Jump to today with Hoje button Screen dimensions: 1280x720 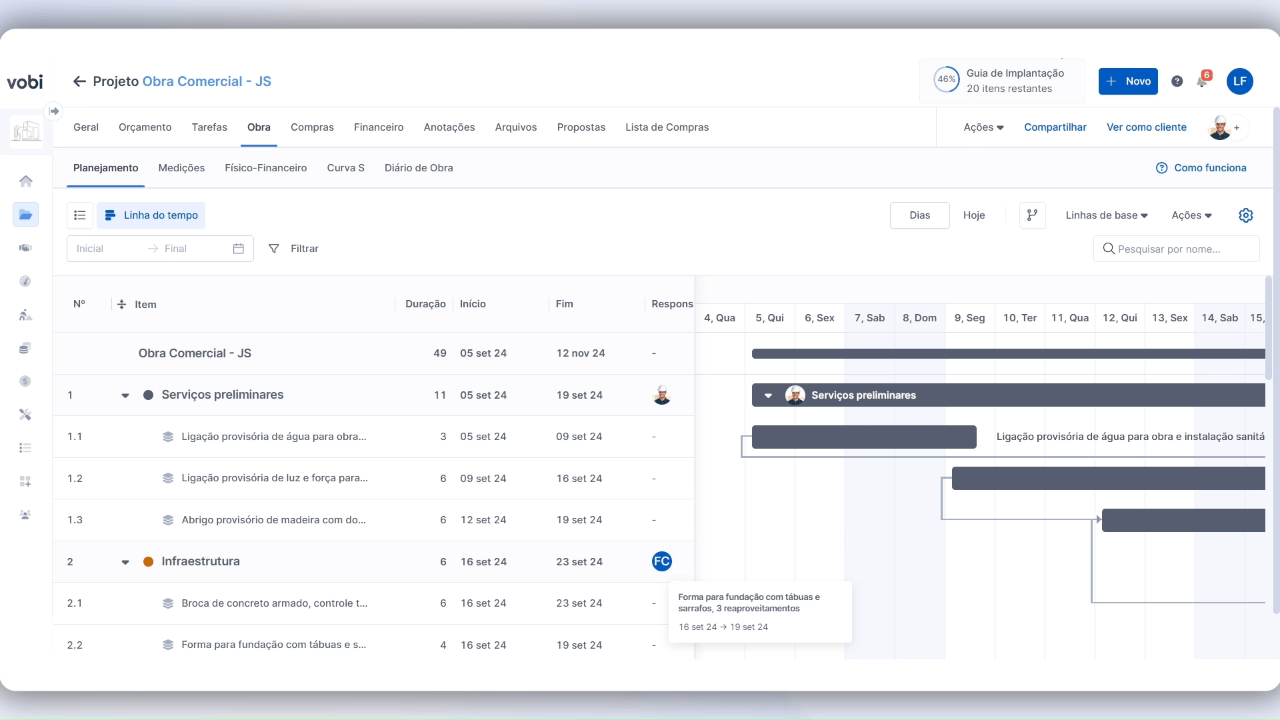(x=974, y=215)
